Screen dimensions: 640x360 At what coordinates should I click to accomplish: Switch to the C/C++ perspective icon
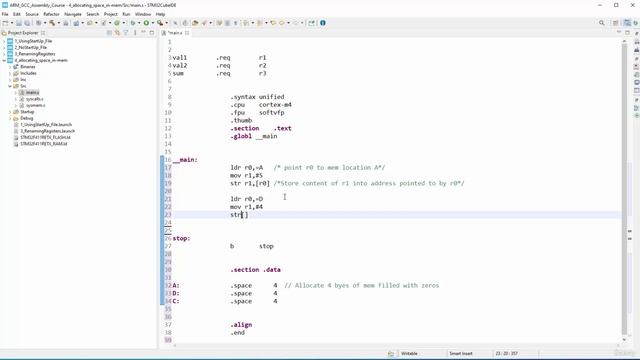point(627,23)
